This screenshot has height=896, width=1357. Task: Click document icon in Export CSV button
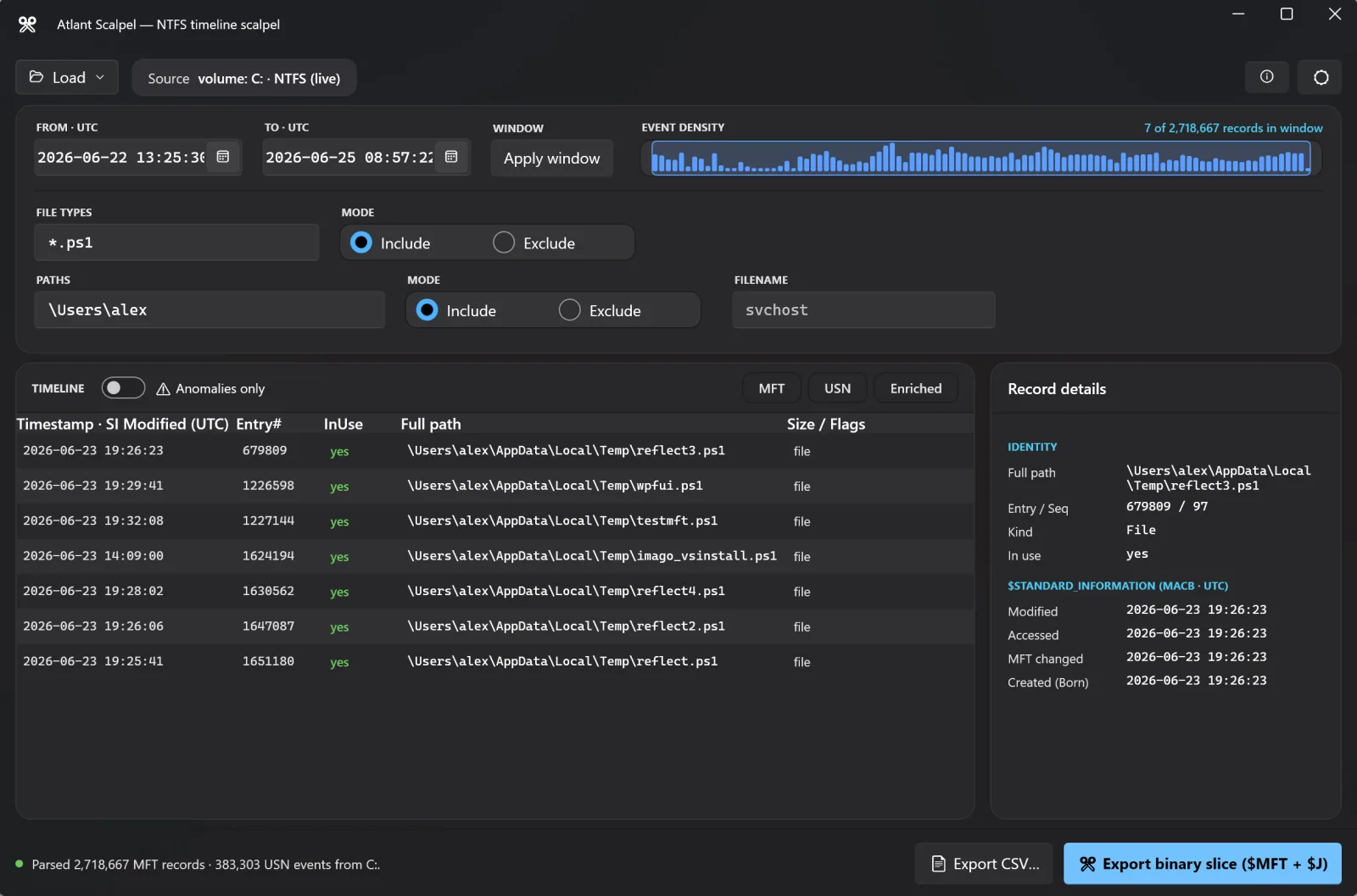(x=938, y=864)
